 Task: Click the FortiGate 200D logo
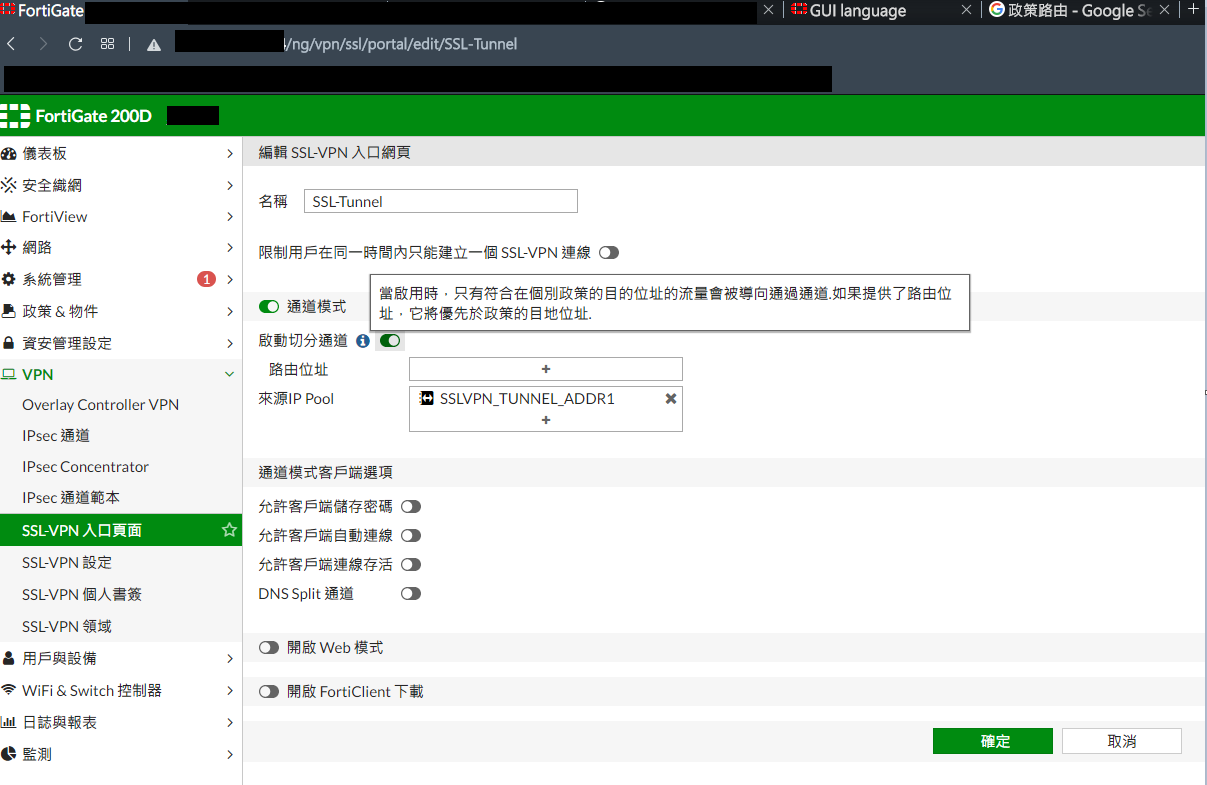click(x=77, y=116)
